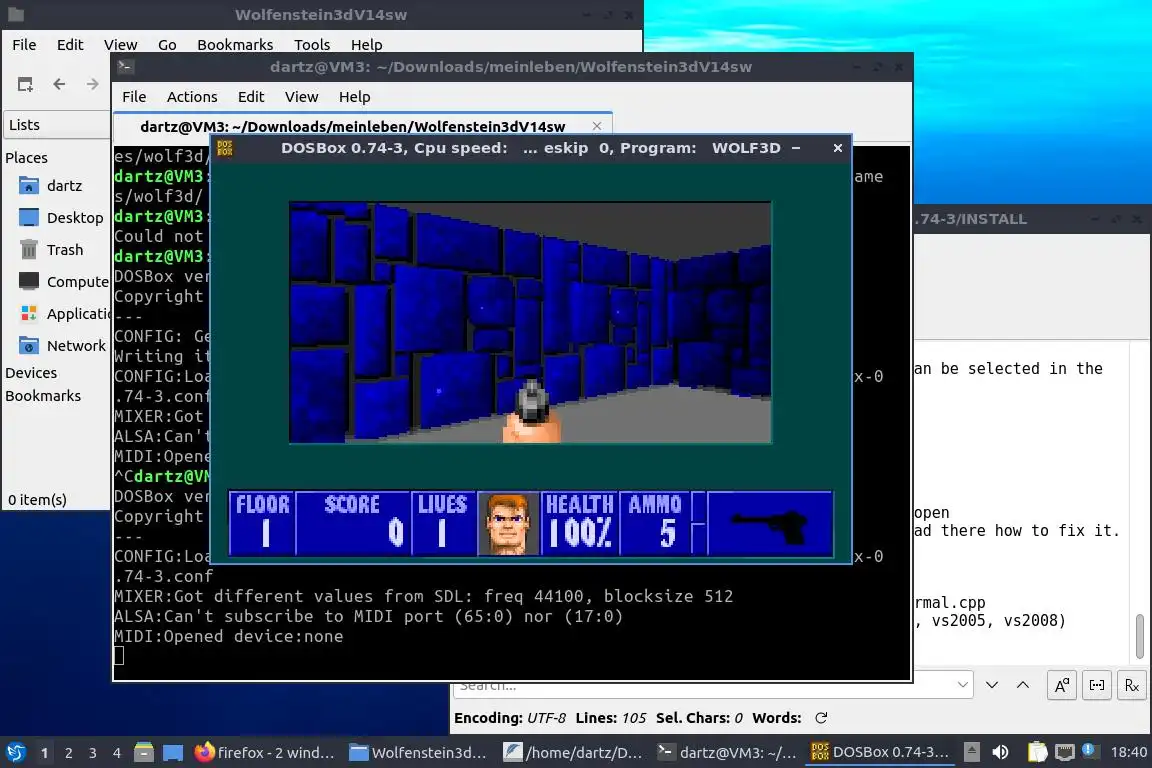Click the AMMO 5 HUD panel

click(x=655, y=523)
